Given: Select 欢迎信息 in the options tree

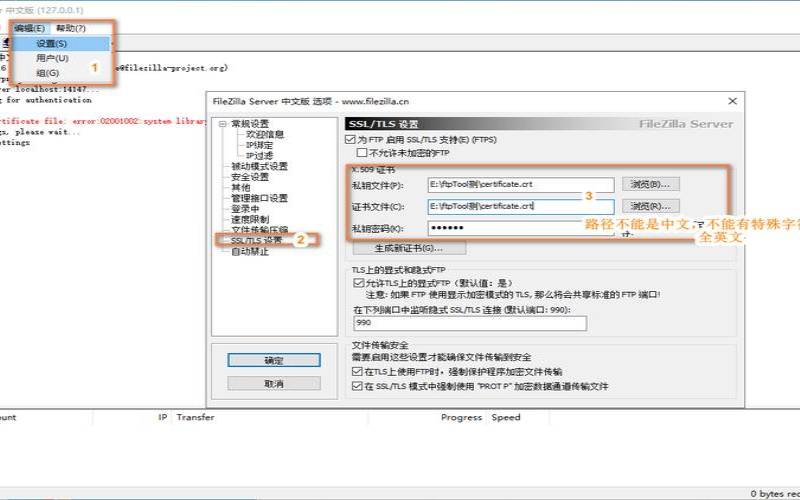Looking at the screenshot, I should pos(265,134).
